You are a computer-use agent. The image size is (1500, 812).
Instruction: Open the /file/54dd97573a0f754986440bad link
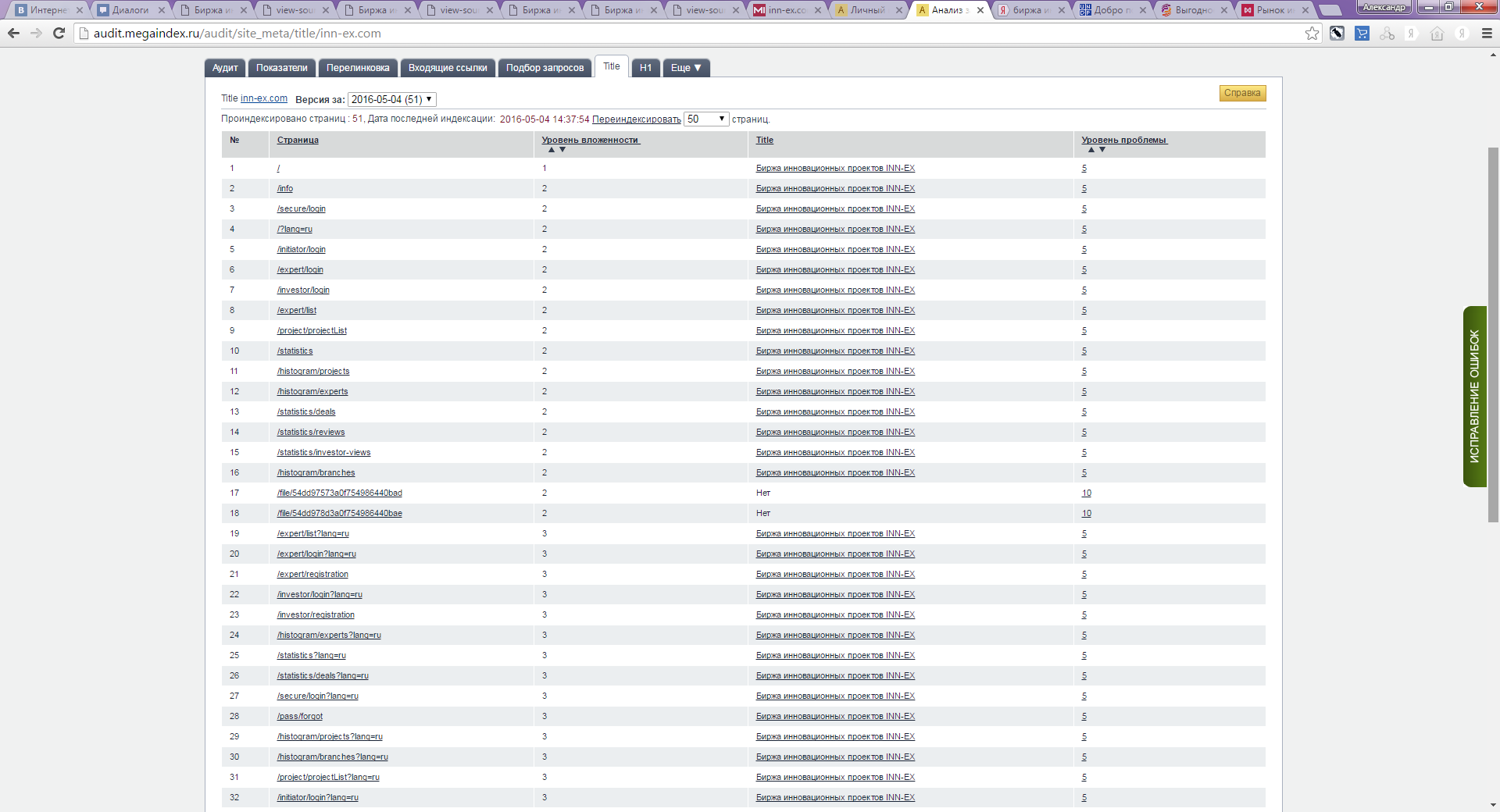point(340,493)
